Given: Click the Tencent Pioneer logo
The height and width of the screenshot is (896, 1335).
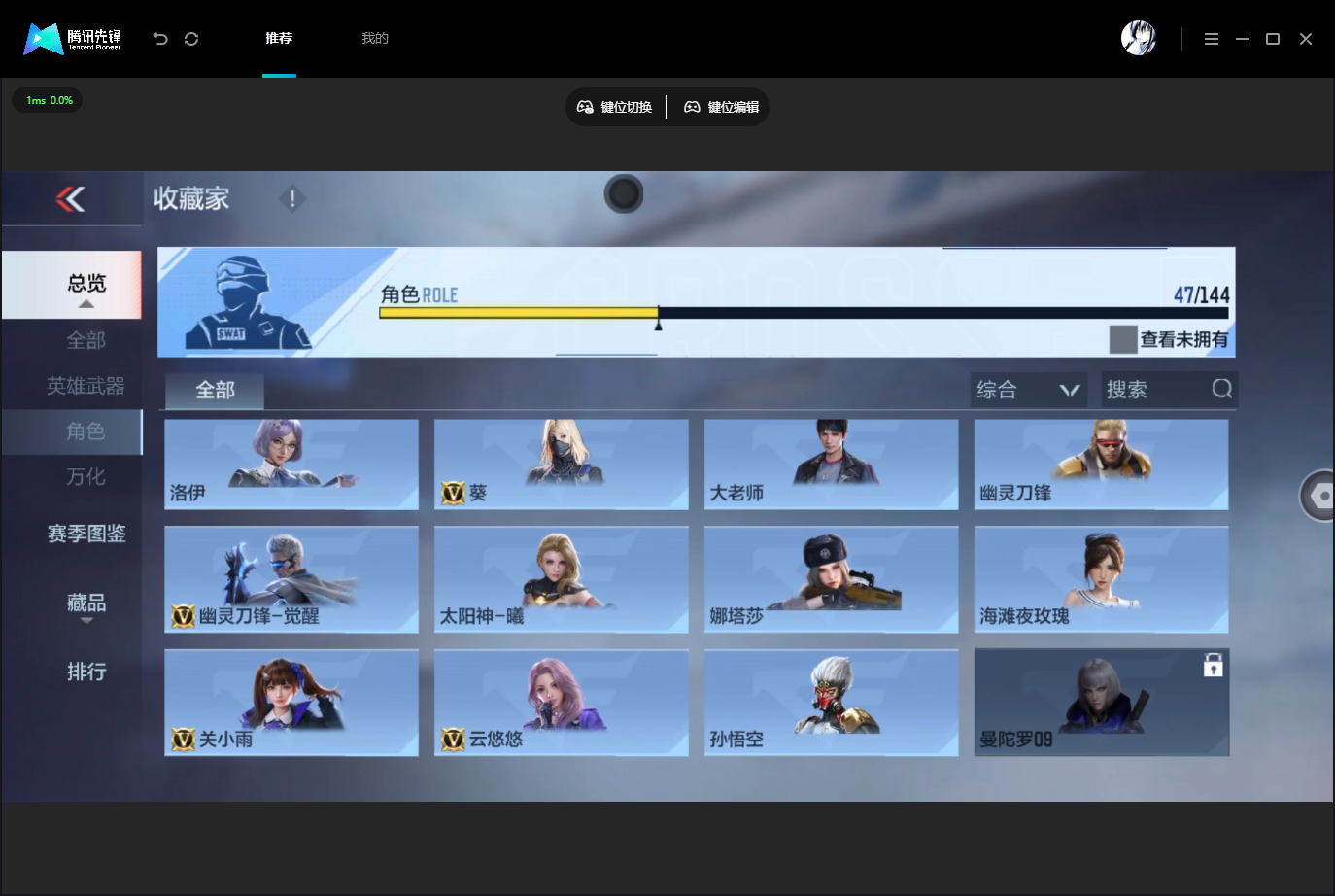Looking at the screenshot, I should (73, 39).
